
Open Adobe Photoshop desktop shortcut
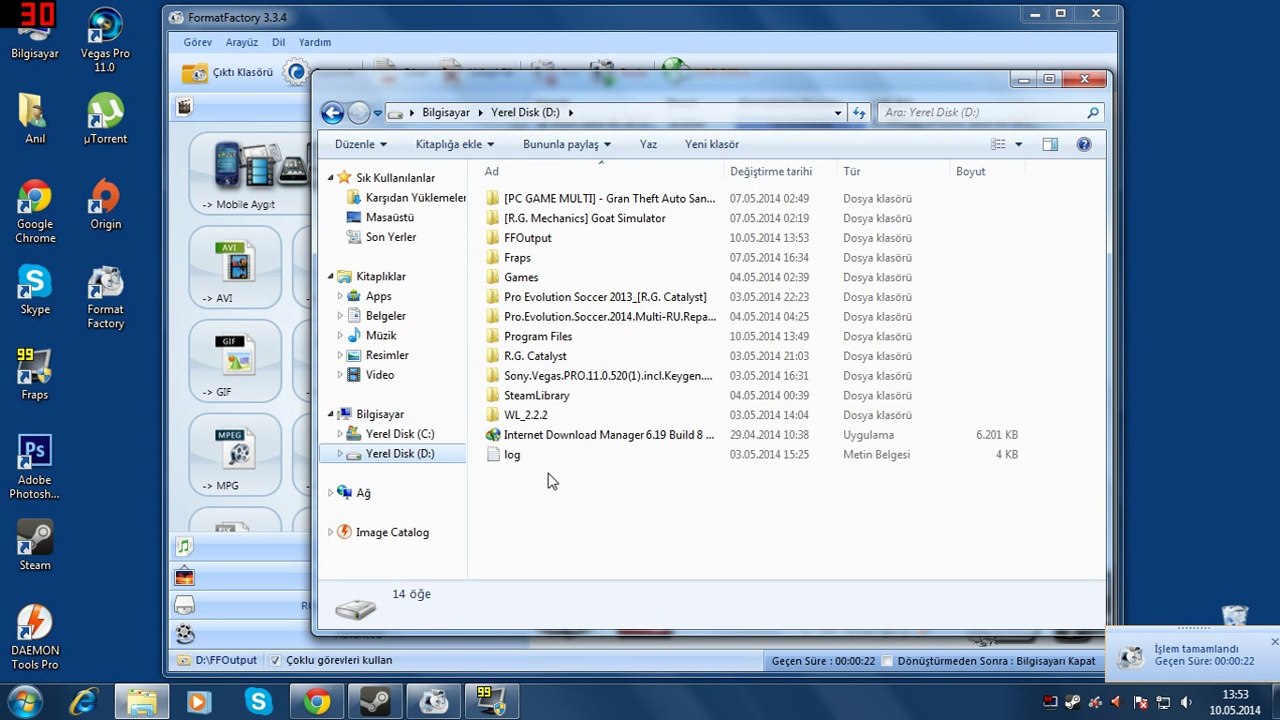35,467
